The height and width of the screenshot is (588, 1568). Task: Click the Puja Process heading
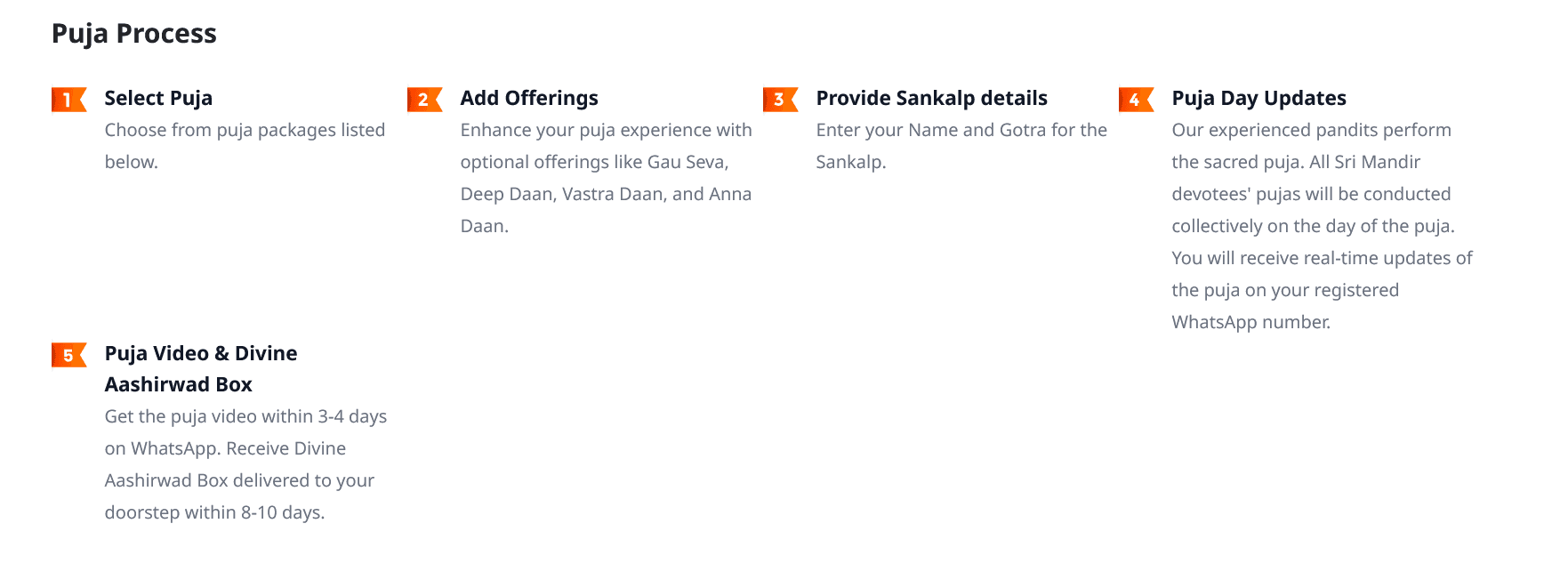tap(134, 34)
